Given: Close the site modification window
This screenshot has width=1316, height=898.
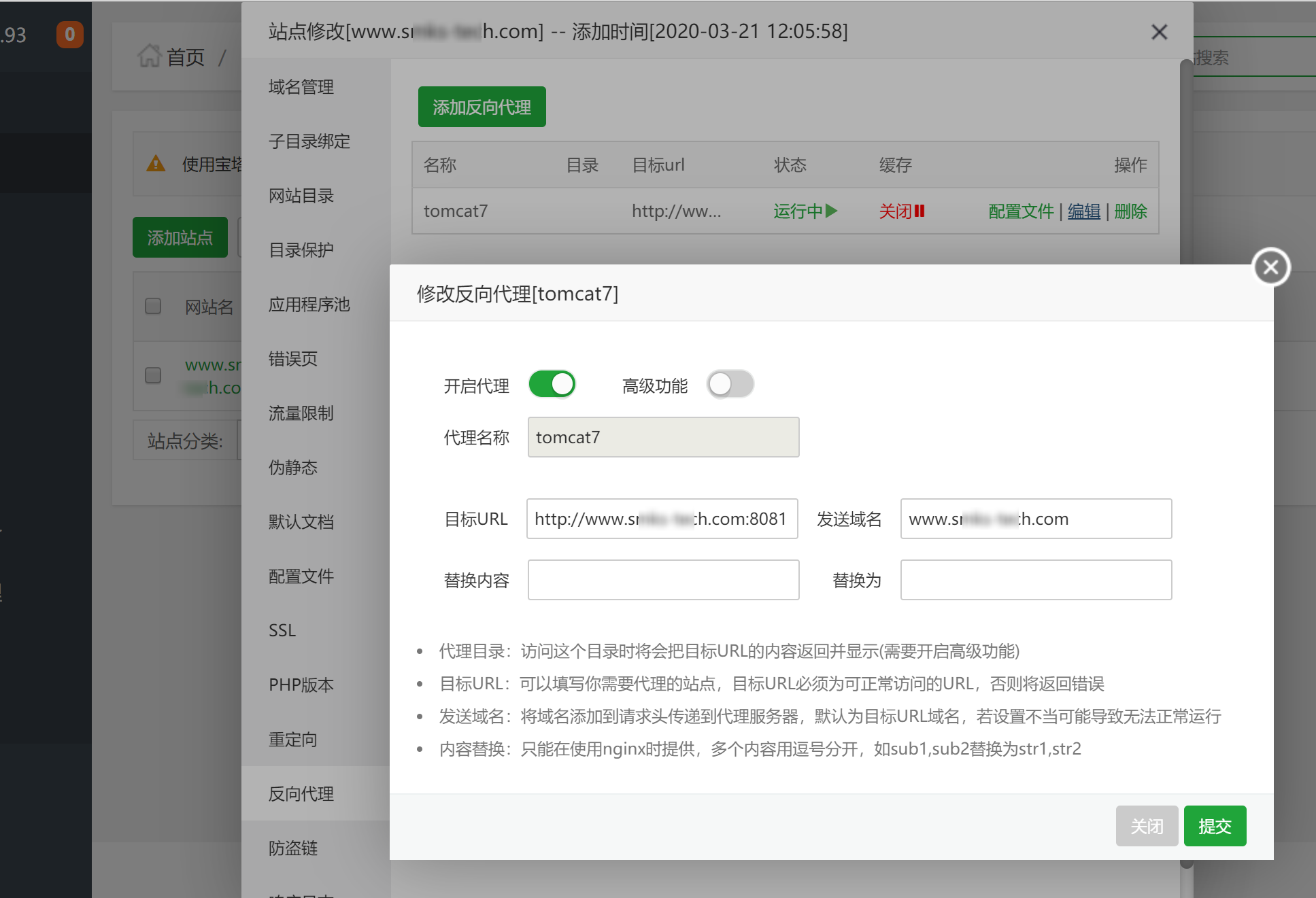Looking at the screenshot, I should (x=1159, y=32).
